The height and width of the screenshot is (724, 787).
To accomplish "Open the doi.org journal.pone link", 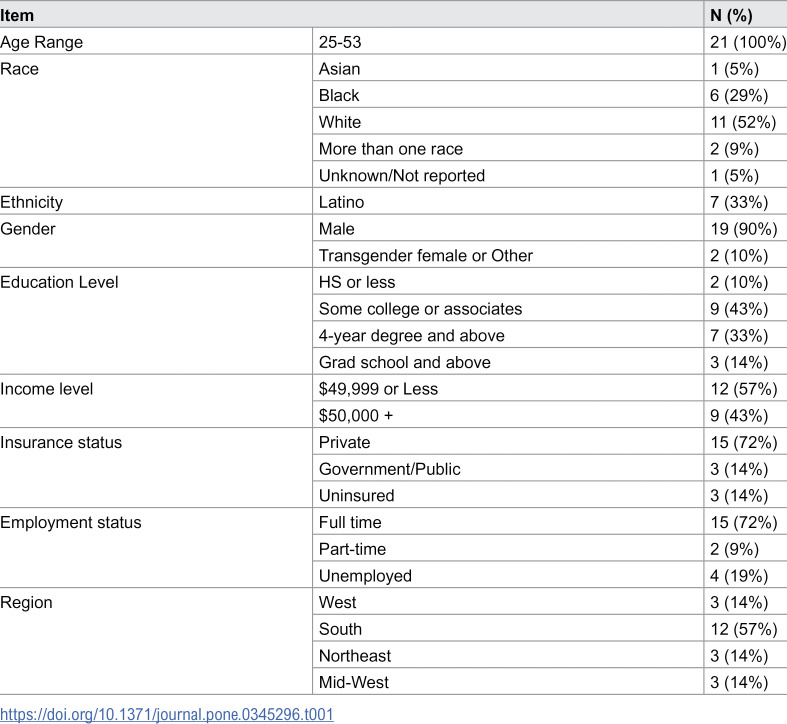I will pyautogui.click(x=167, y=714).
